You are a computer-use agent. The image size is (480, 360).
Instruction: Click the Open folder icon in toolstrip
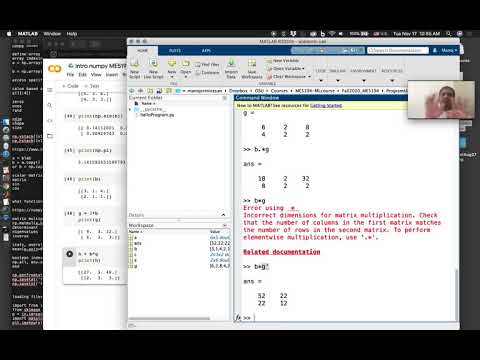click(186, 64)
